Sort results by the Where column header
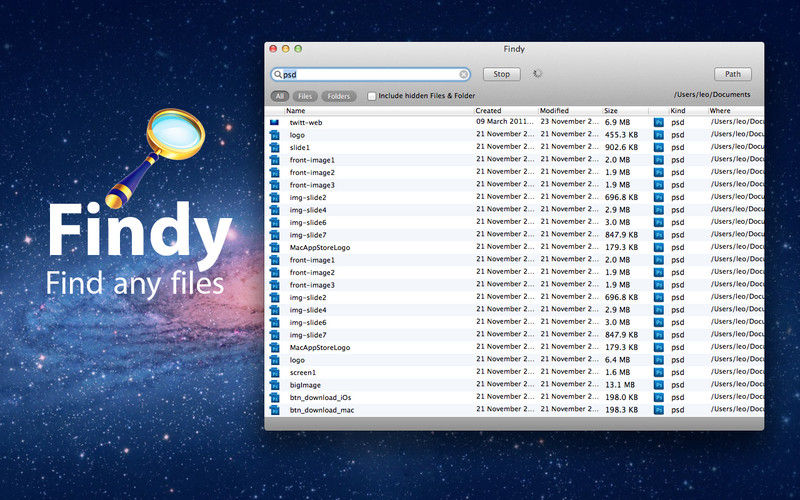The width and height of the screenshot is (800, 500). click(x=736, y=111)
